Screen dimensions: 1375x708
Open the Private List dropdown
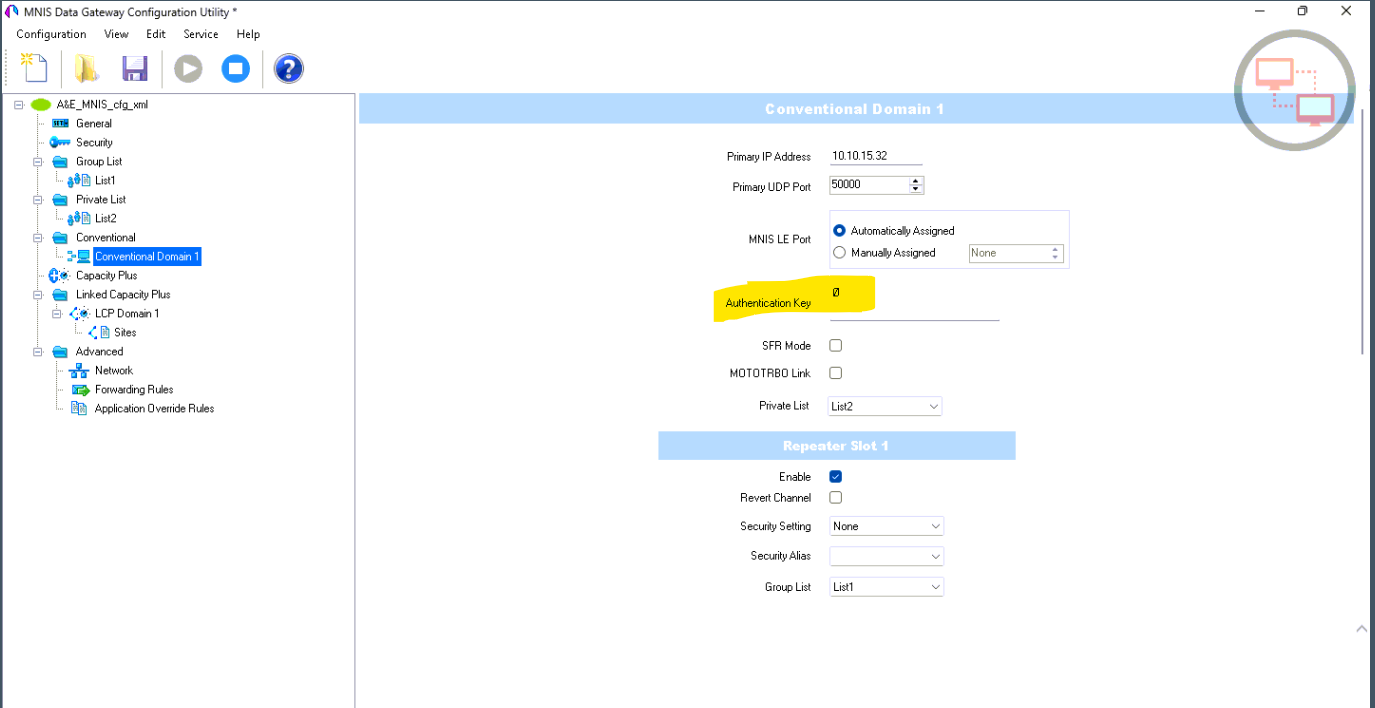(x=886, y=406)
